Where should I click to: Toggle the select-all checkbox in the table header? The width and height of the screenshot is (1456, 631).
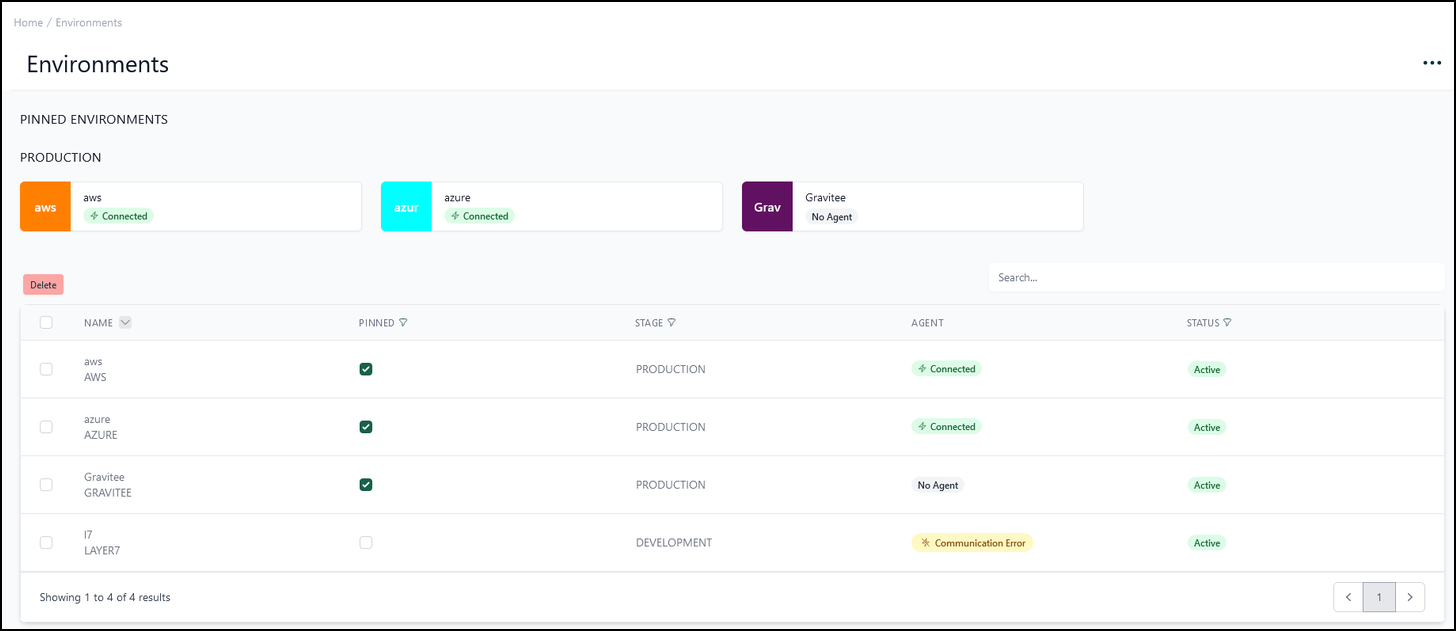(x=46, y=322)
